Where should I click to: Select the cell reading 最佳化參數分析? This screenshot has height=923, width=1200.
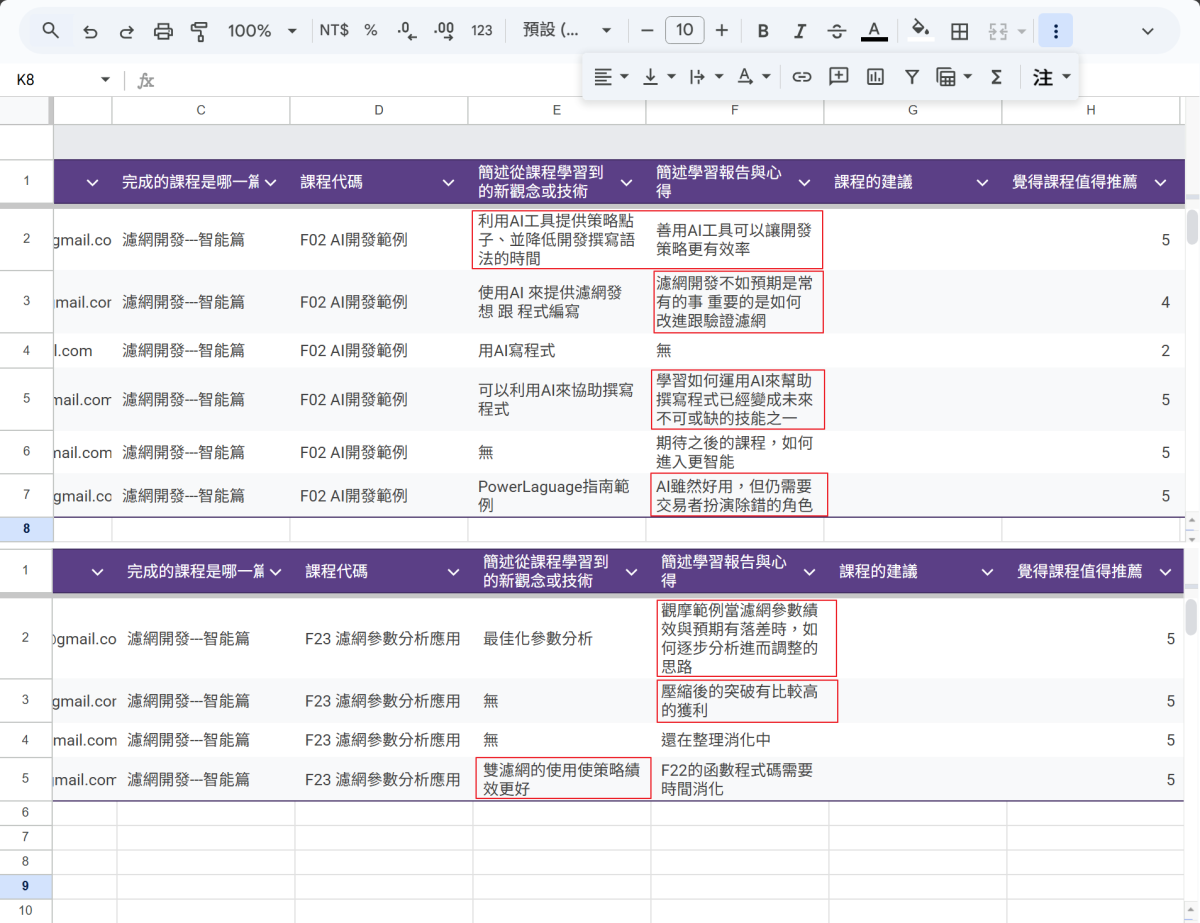tap(562, 639)
